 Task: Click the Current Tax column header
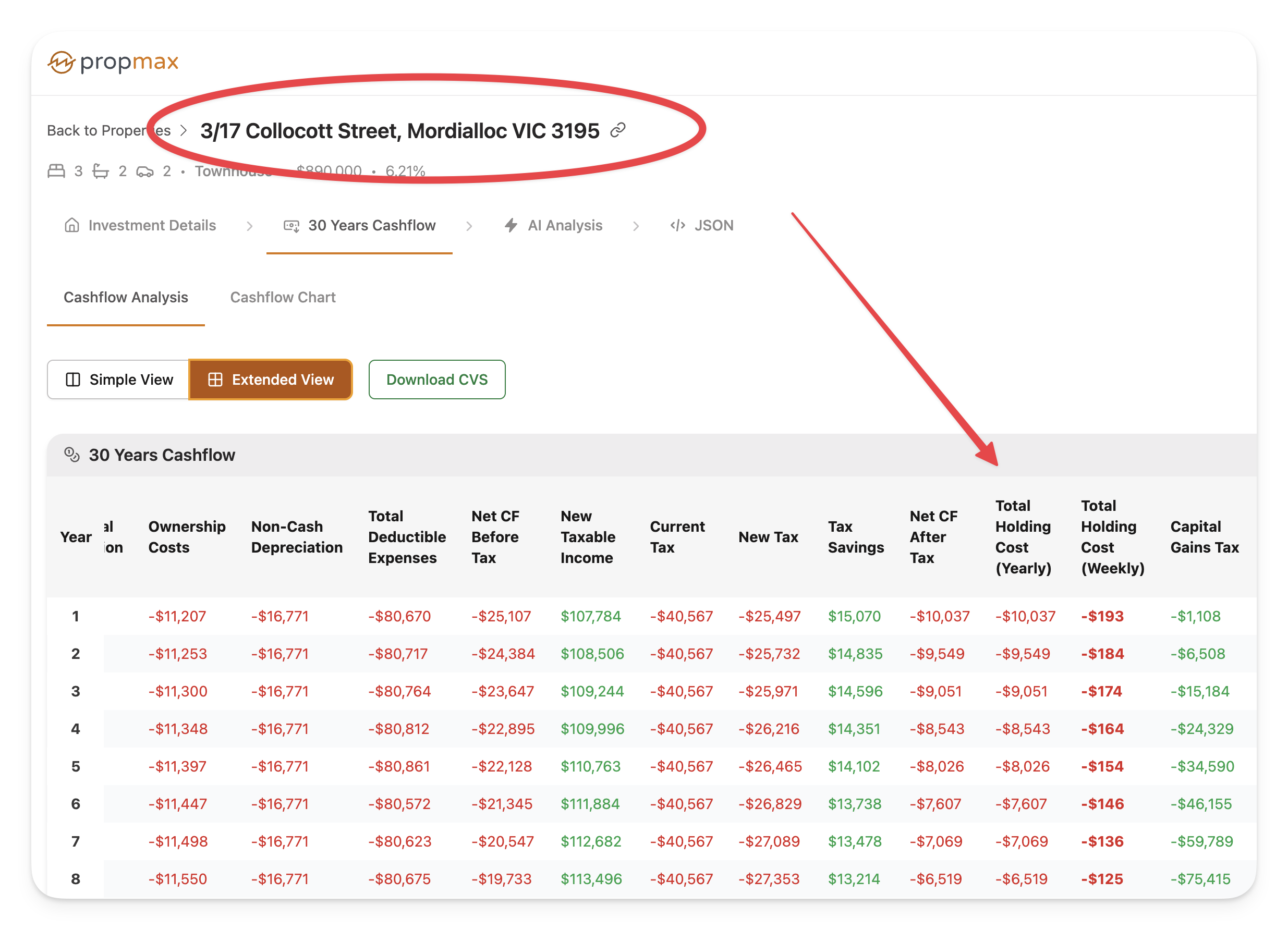[677, 537]
